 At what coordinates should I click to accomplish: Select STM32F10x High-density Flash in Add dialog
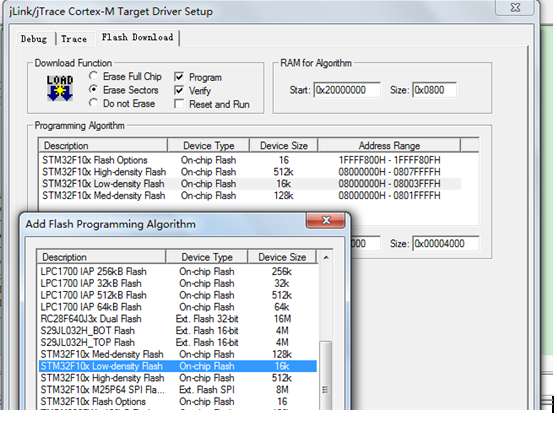(178, 378)
